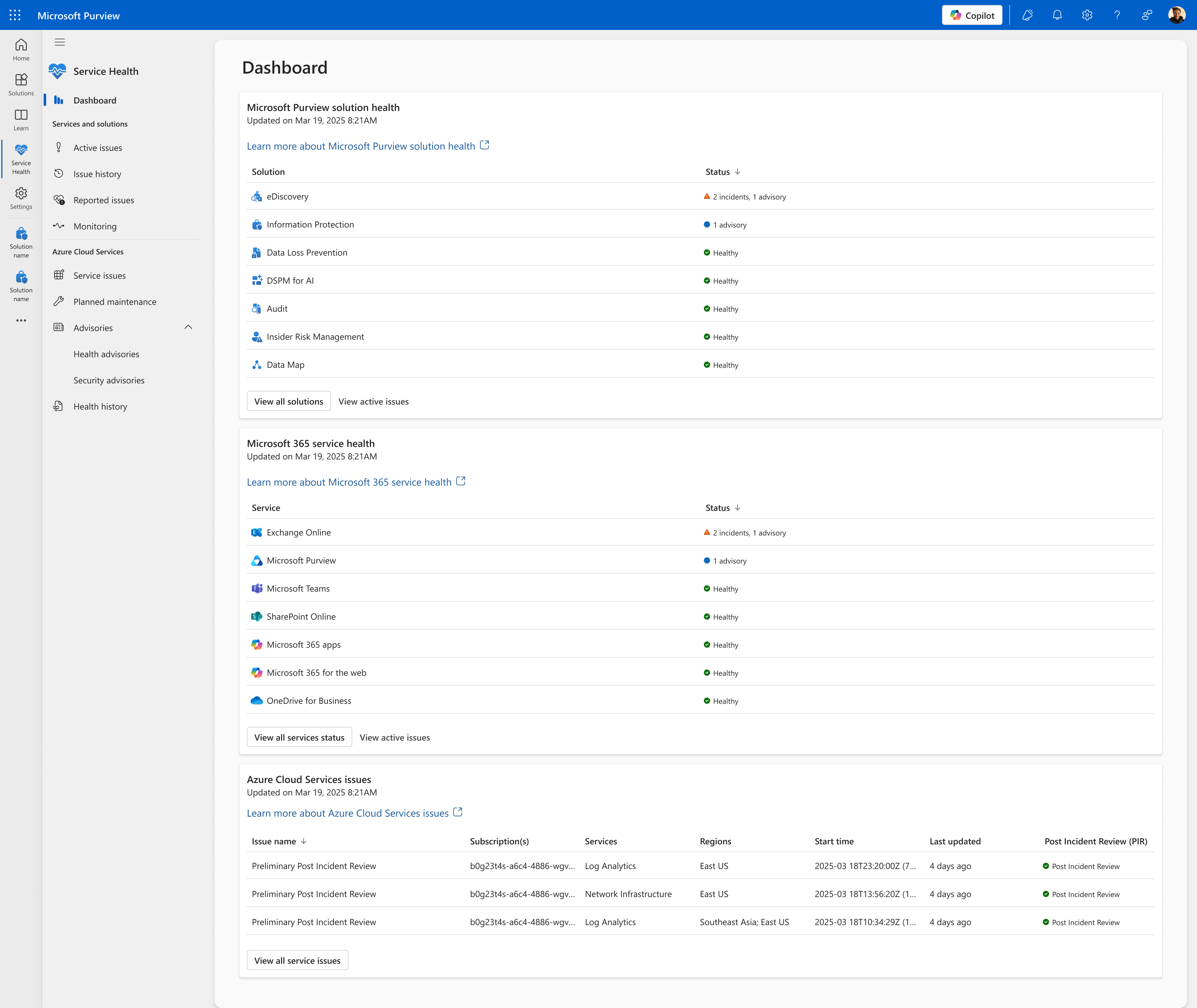Click the Insider Risk Management icon

(257, 337)
